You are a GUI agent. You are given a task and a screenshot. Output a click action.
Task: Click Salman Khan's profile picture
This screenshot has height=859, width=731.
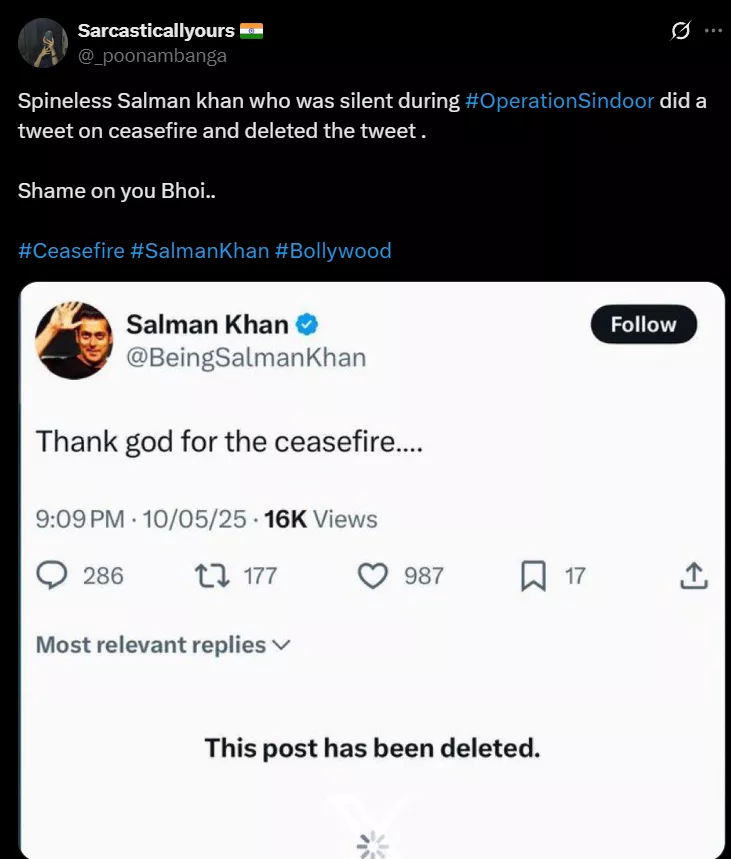click(74, 340)
